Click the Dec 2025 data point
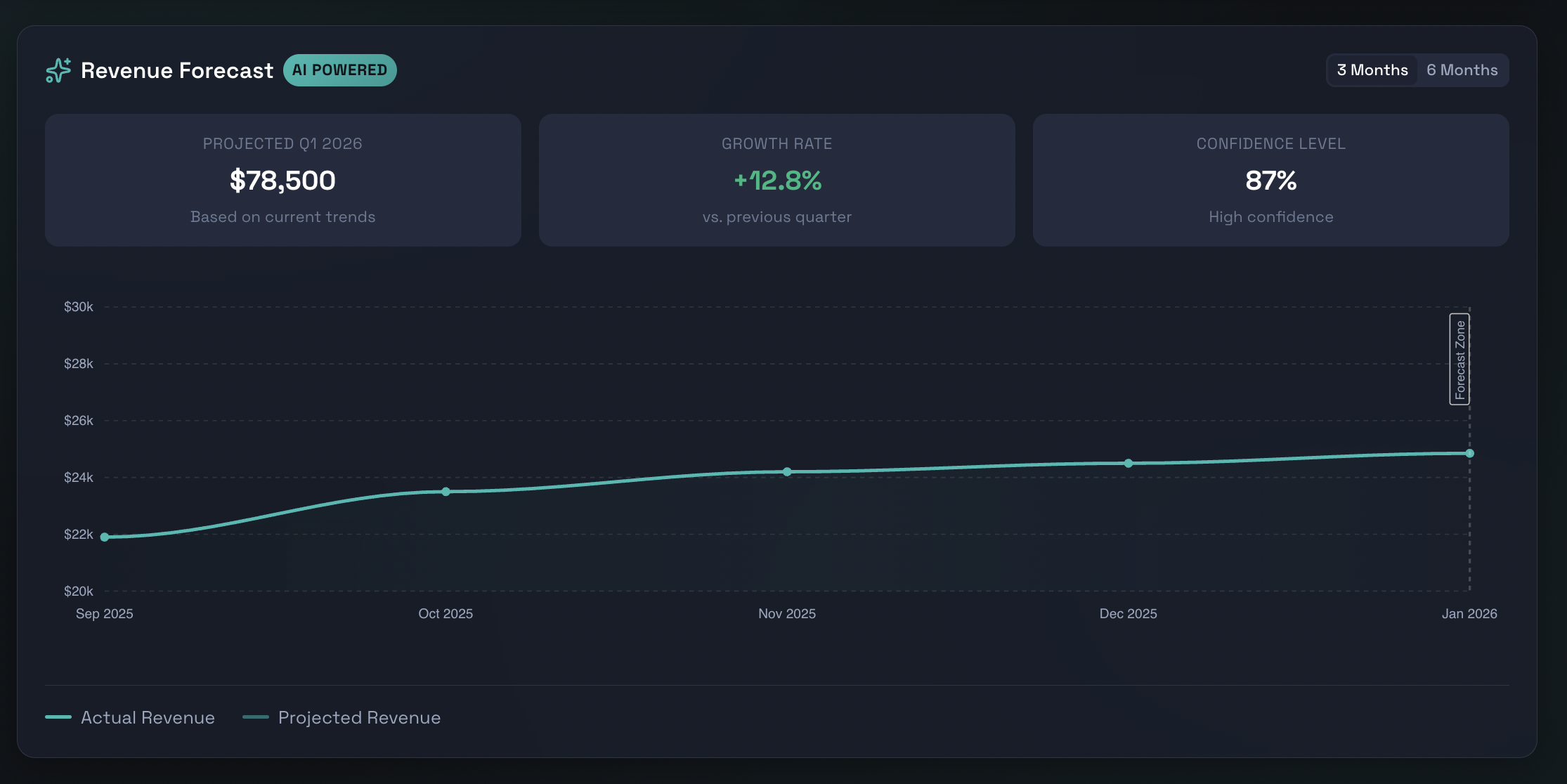Image resolution: width=1567 pixels, height=784 pixels. click(x=1128, y=463)
